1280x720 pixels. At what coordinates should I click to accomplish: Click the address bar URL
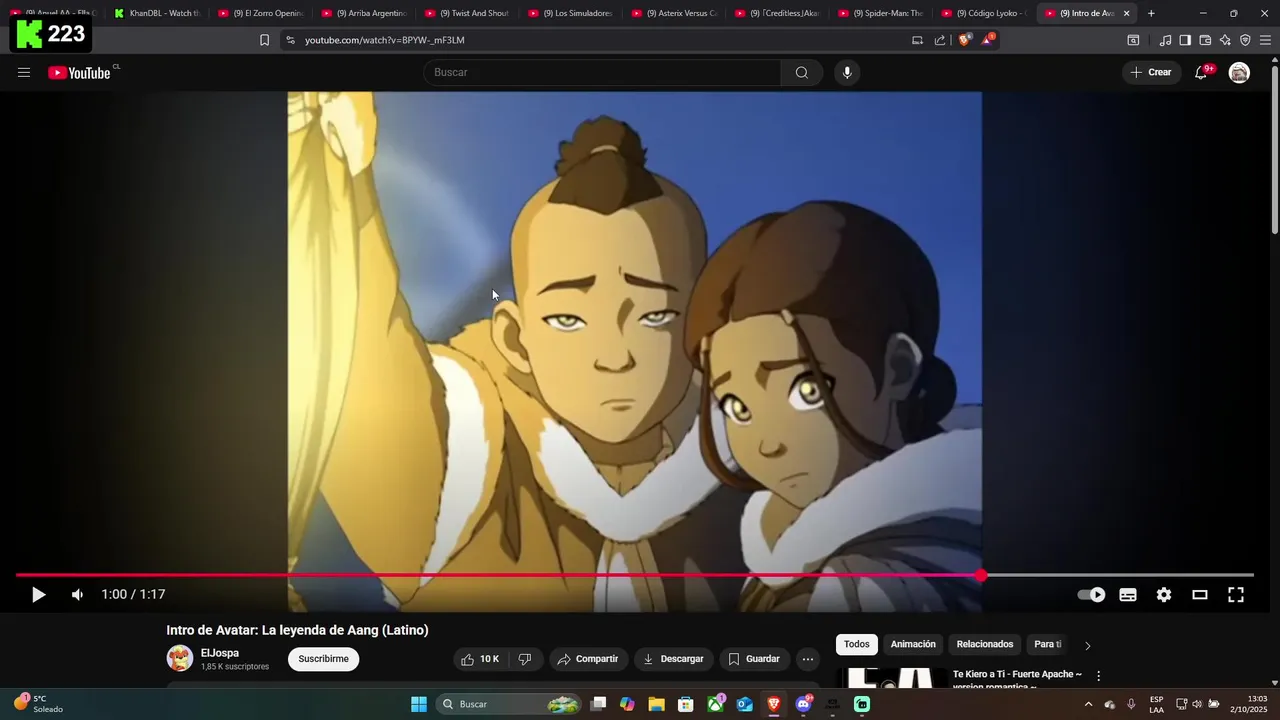click(385, 40)
